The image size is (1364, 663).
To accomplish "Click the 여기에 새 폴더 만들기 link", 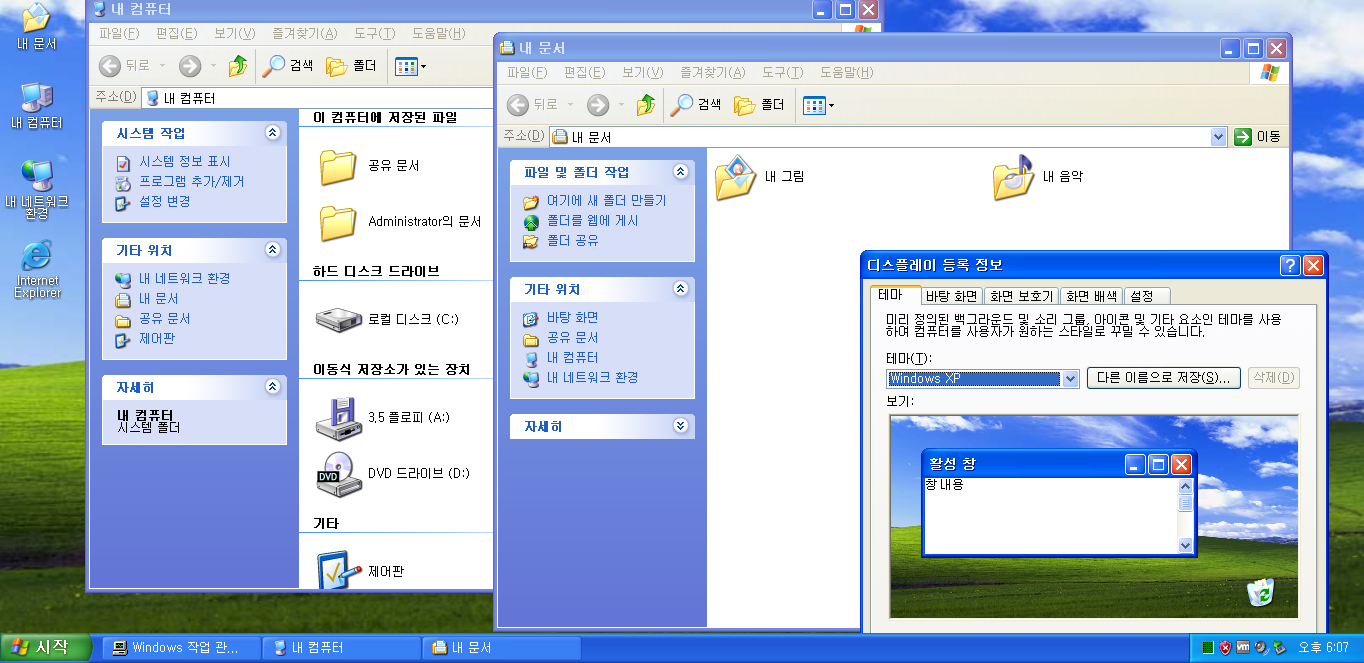I will pos(606,201).
